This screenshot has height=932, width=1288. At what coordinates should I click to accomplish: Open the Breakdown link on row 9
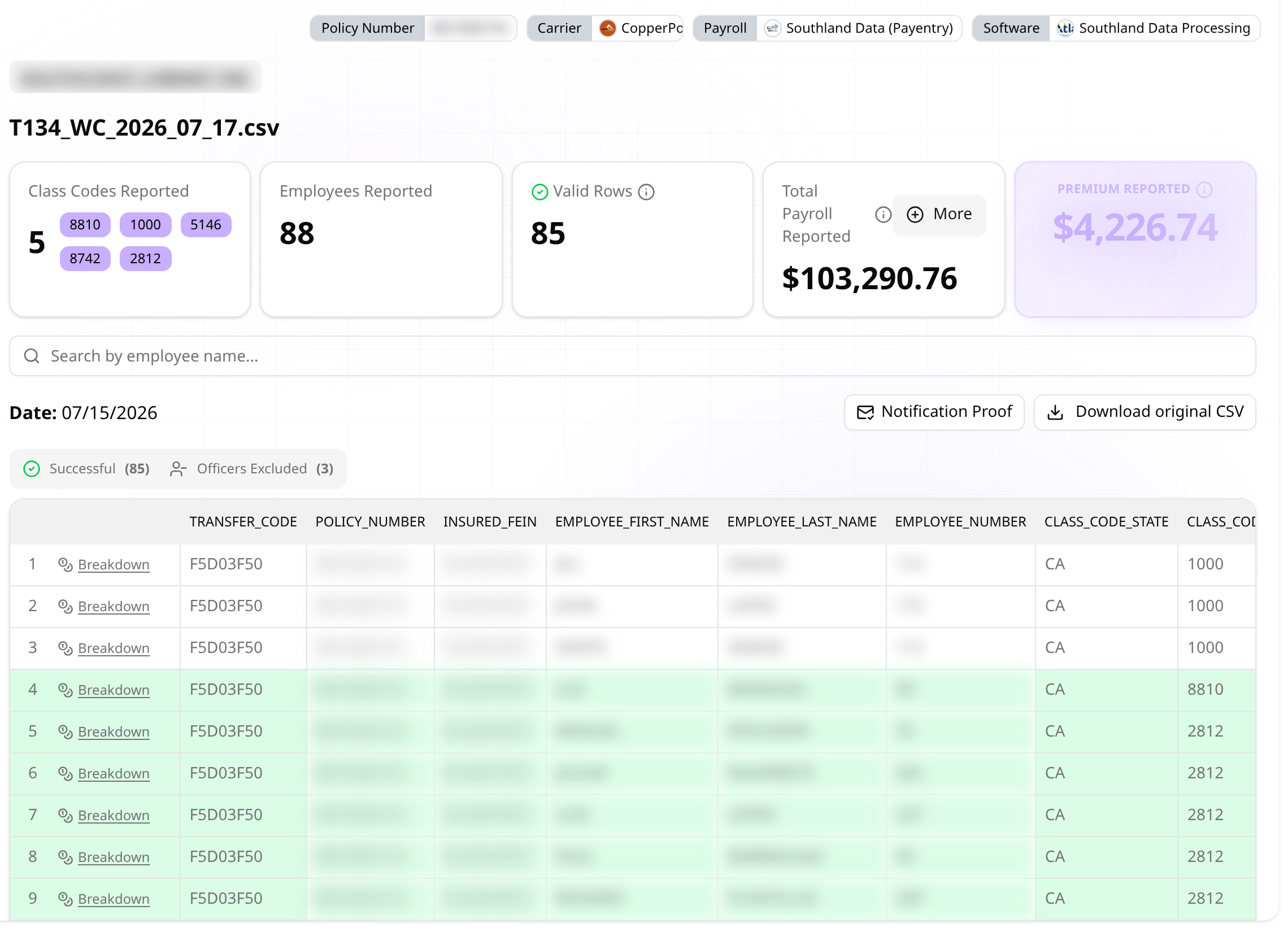[x=114, y=899]
